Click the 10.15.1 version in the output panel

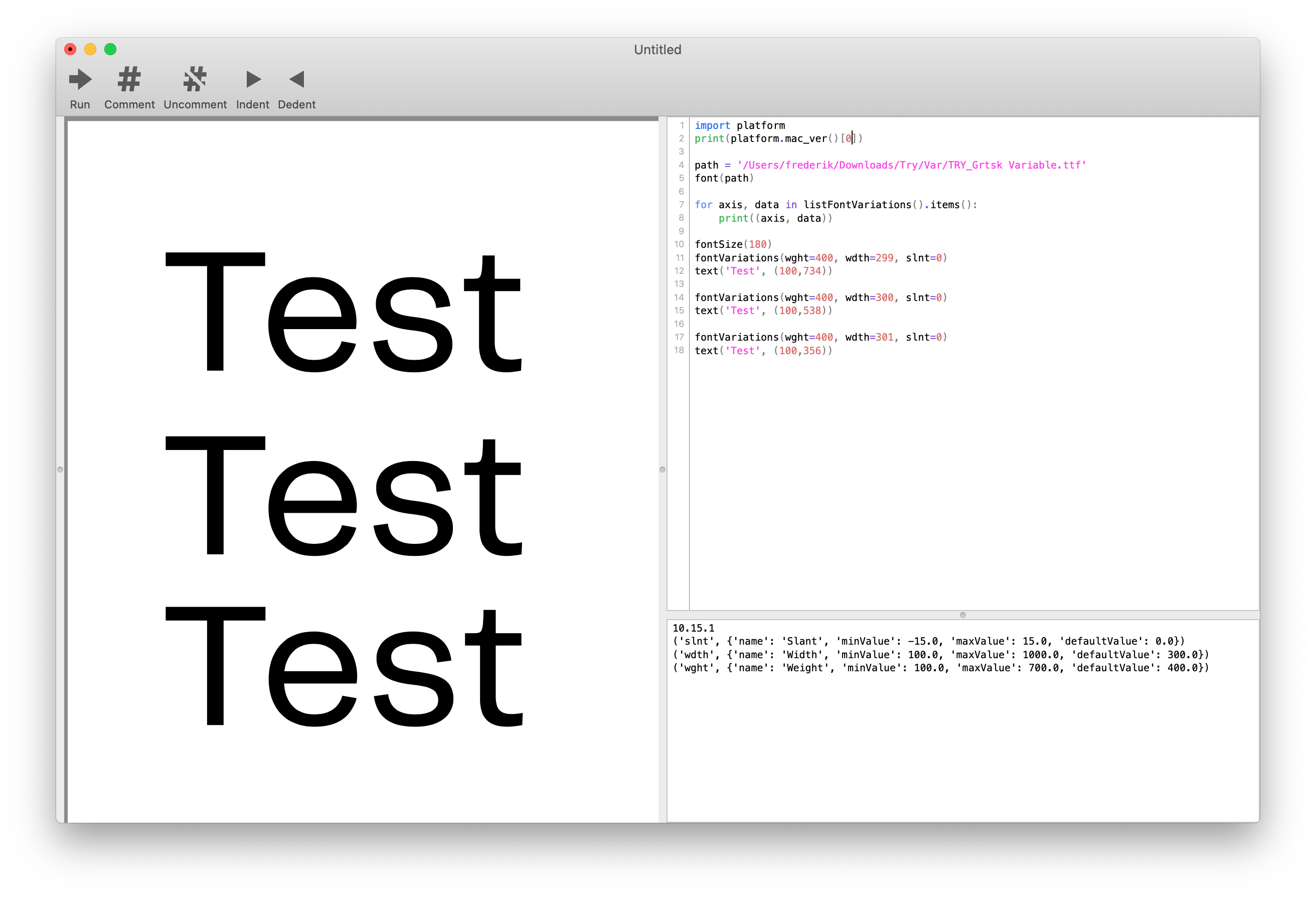[x=692, y=628]
